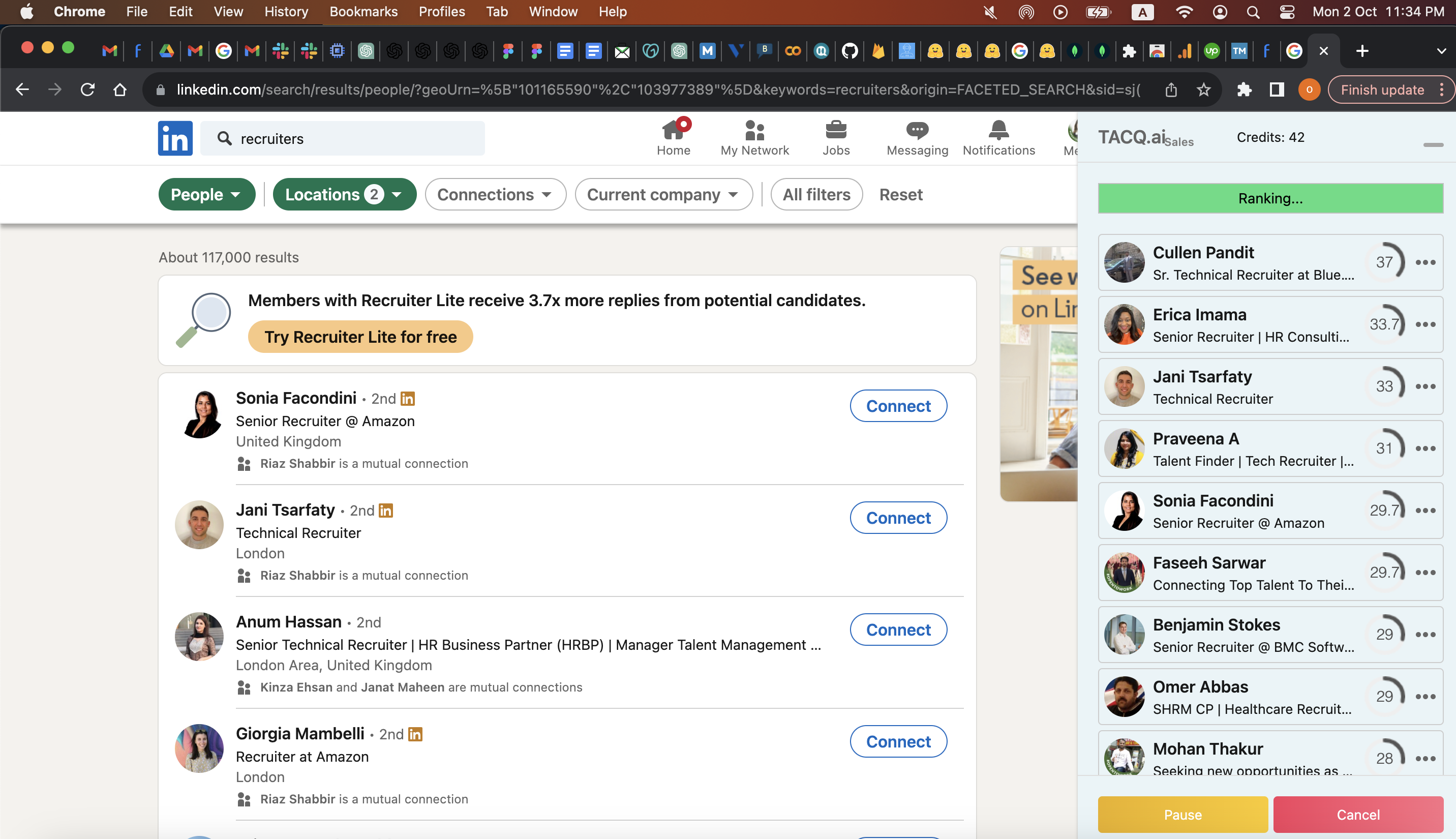Open more options for Jani Tsarfaty in TACQ panel
The image size is (1456, 839).
[1425, 386]
